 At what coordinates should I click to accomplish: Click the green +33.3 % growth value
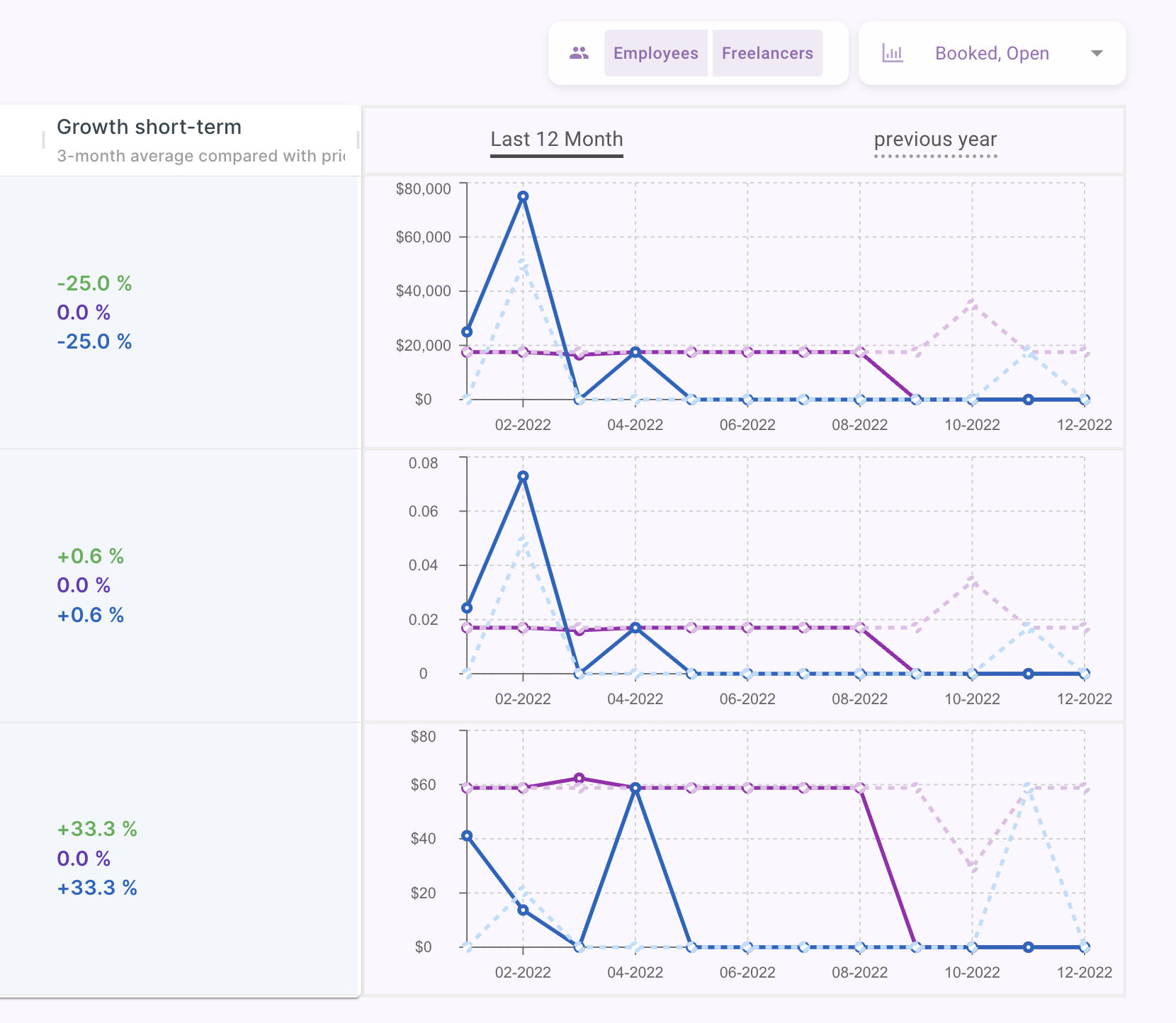pos(97,829)
